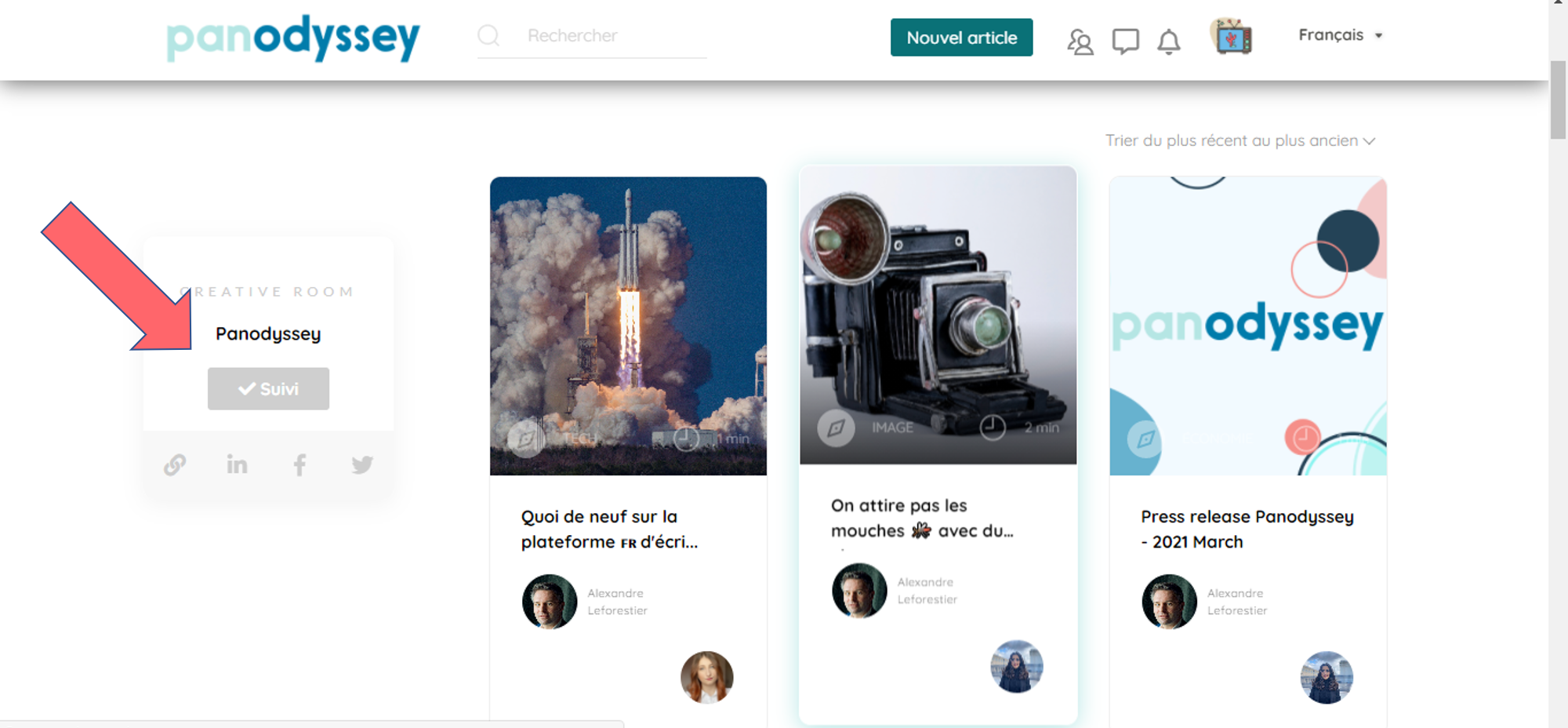
Task: Open the contacts people icon
Action: click(x=1080, y=42)
